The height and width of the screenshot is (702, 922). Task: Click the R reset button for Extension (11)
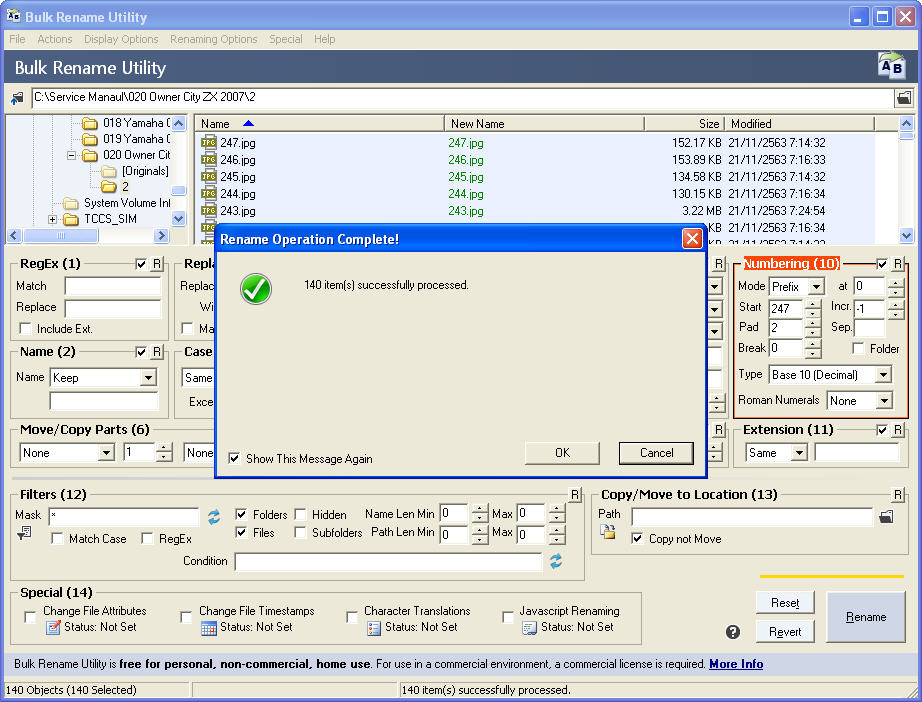click(x=897, y=430)
